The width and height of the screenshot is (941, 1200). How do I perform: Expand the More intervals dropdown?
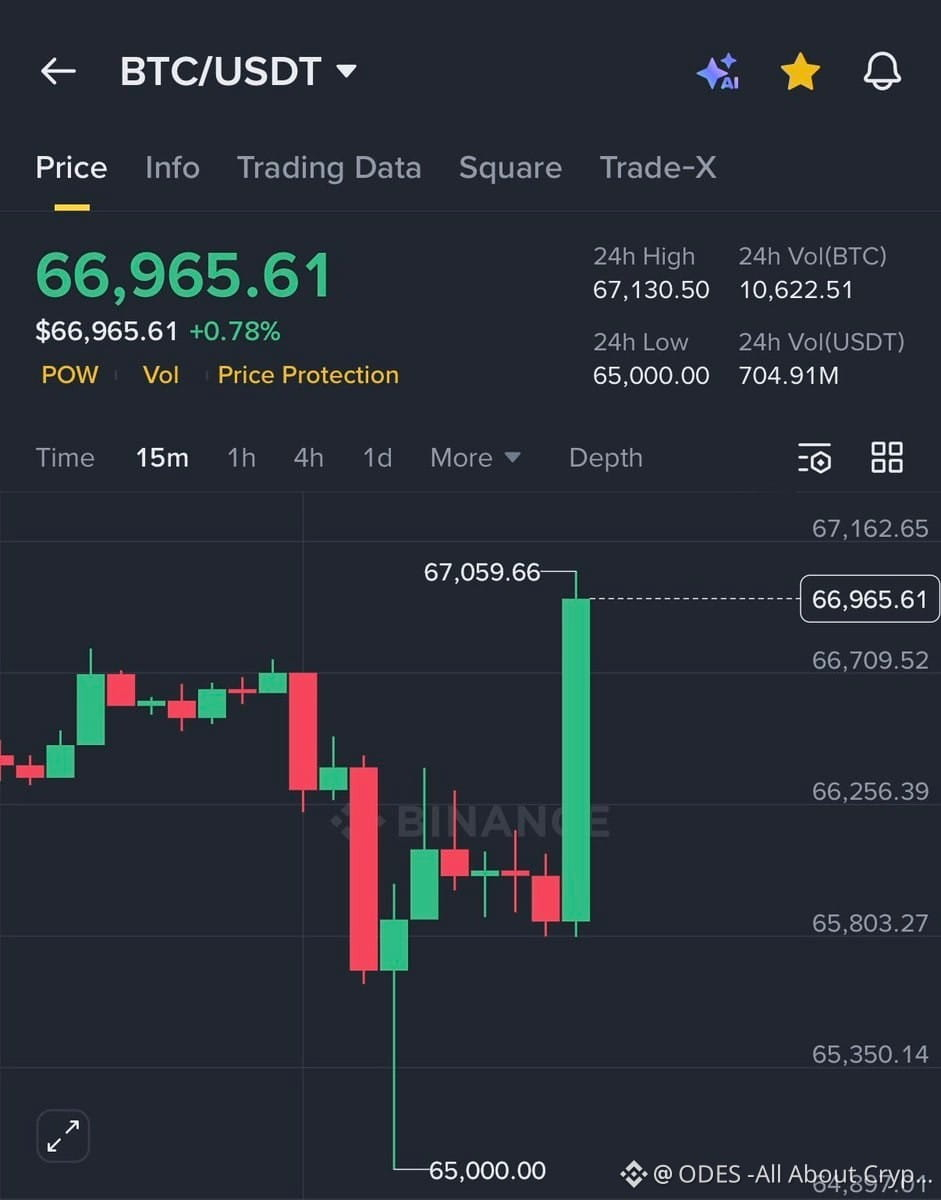click(475, 458)
